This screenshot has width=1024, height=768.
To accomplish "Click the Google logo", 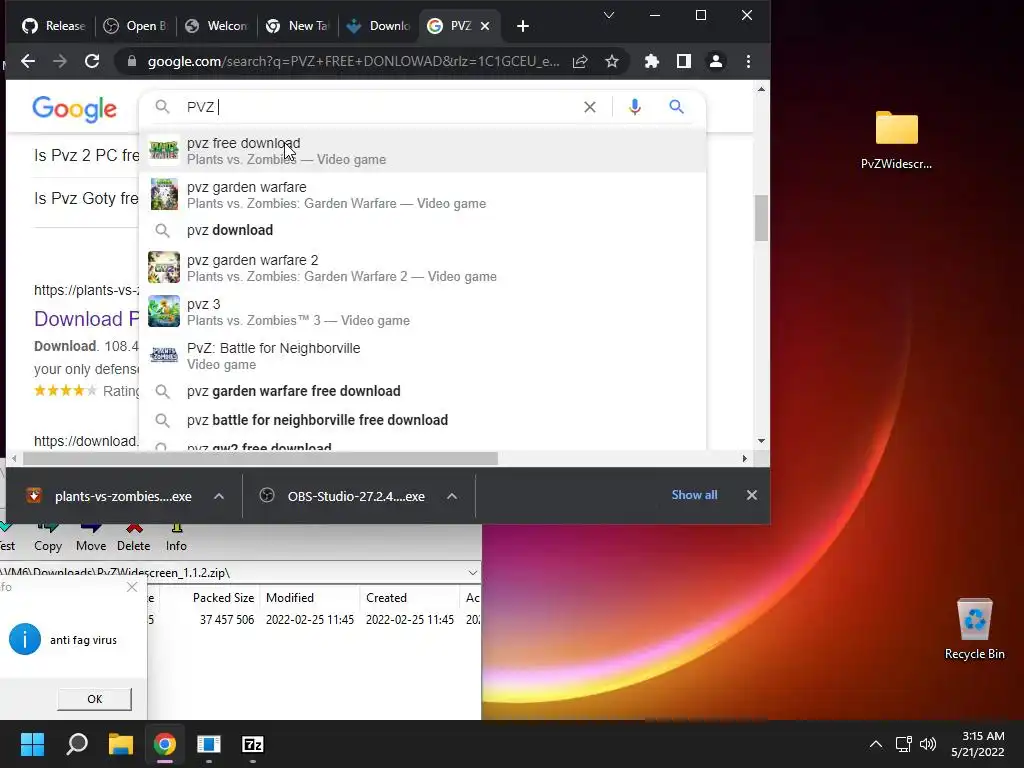I will [x=74, y=109].
